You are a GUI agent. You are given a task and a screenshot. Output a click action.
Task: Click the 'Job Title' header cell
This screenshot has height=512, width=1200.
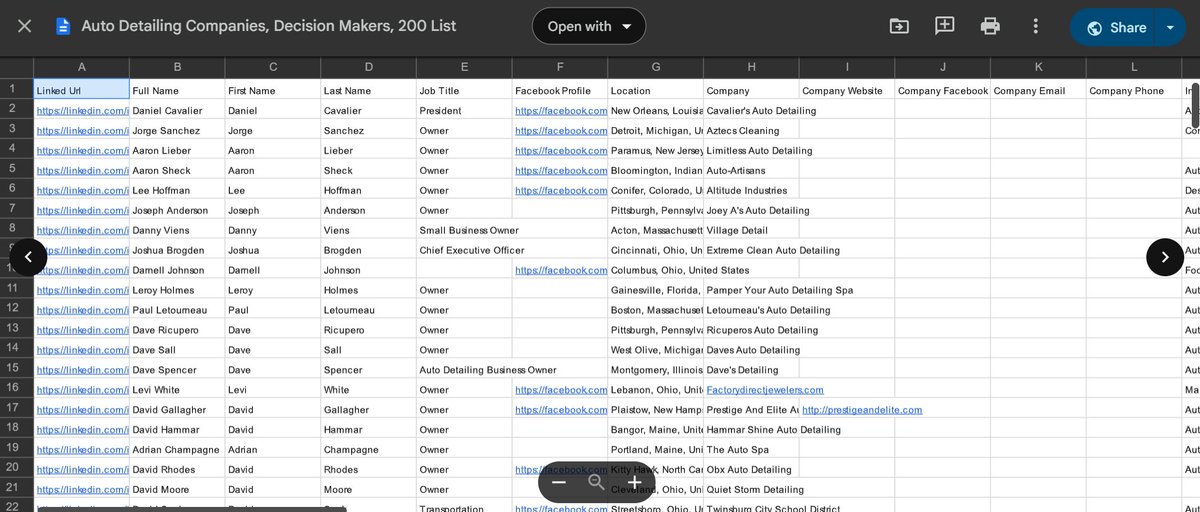[x=464, y=90]
